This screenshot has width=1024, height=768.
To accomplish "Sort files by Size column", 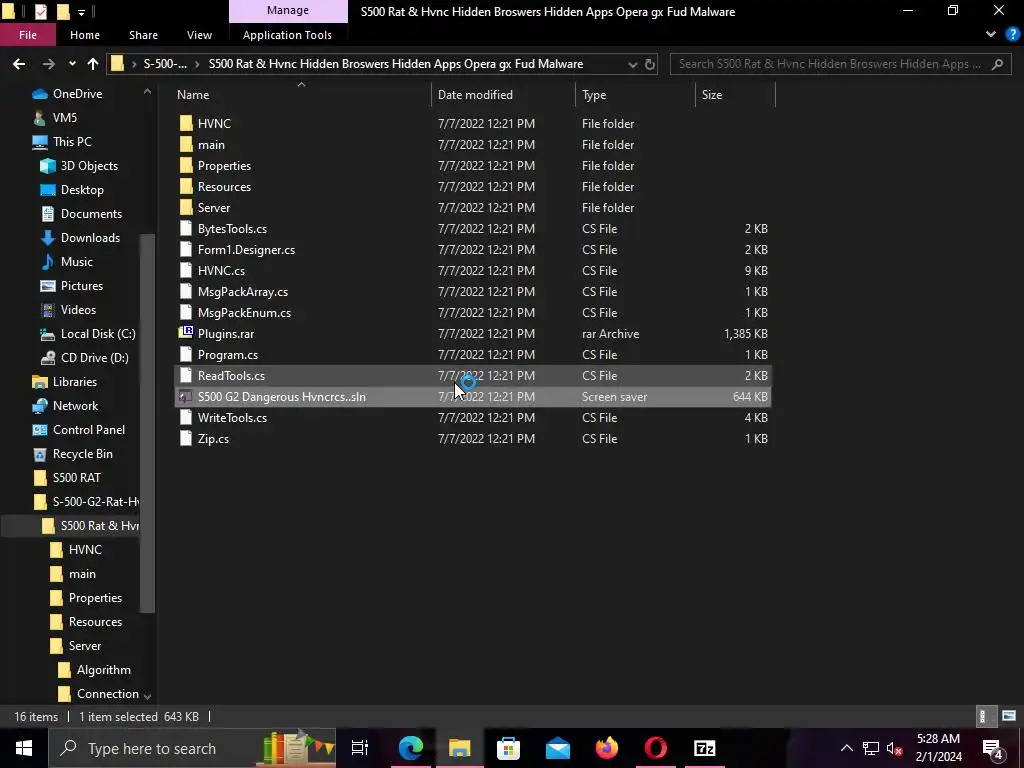I will (x=712, y=95).
